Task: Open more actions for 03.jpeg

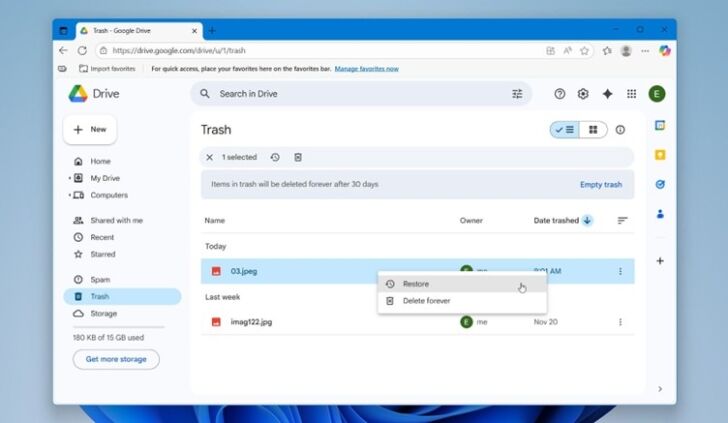Action: pos(620,271)
